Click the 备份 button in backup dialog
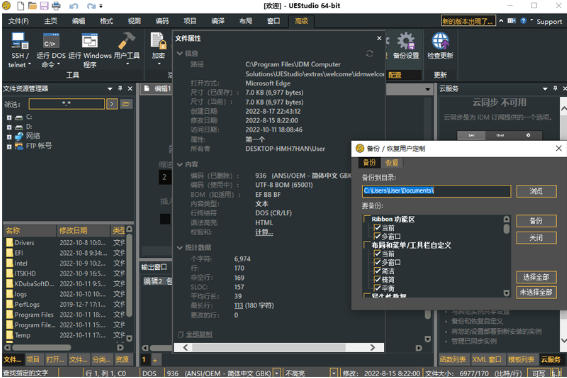The width and height of the screenshot is (567, 378). (x=536, y=221)
